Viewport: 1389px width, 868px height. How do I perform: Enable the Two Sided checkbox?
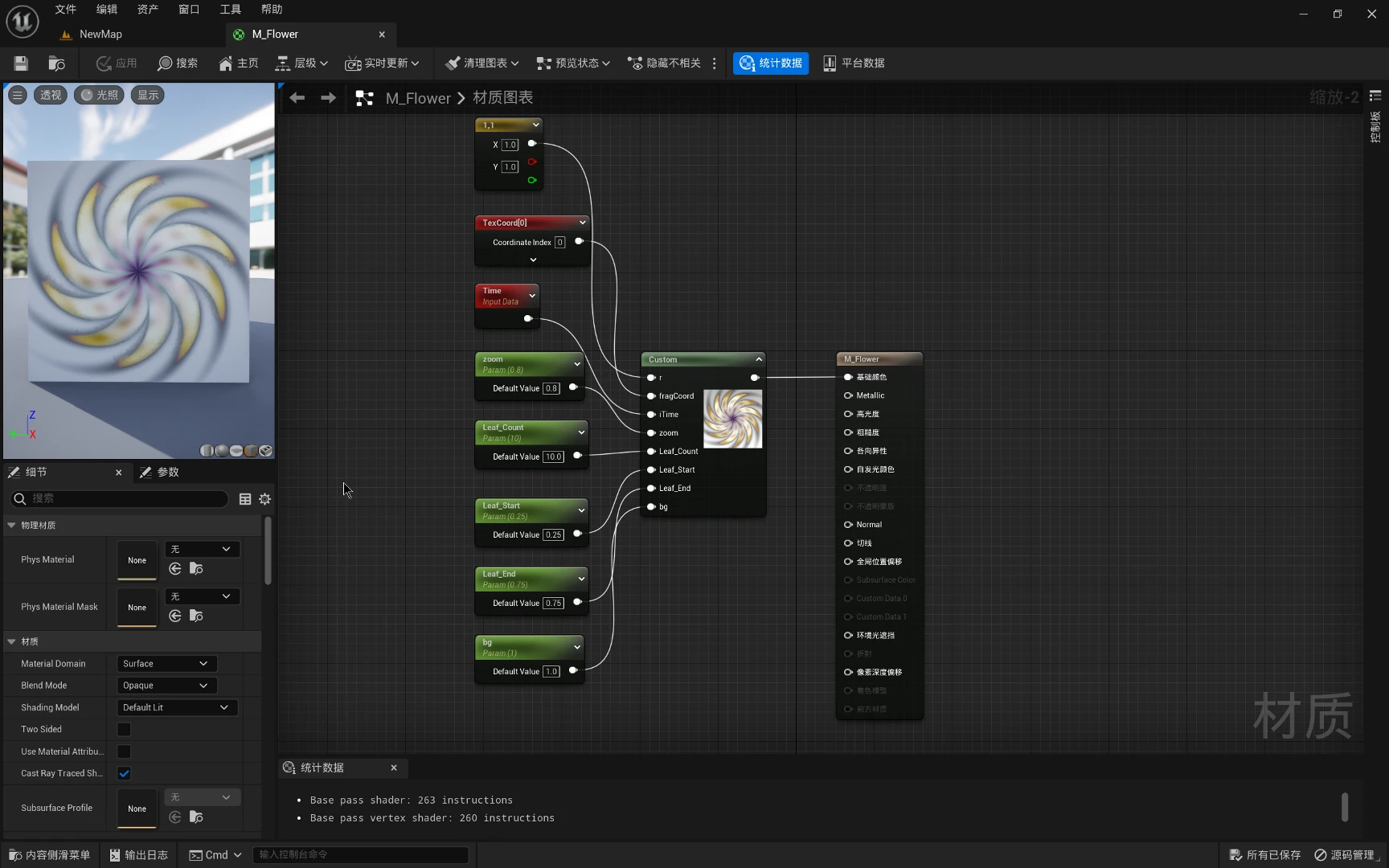click(124, 730)
